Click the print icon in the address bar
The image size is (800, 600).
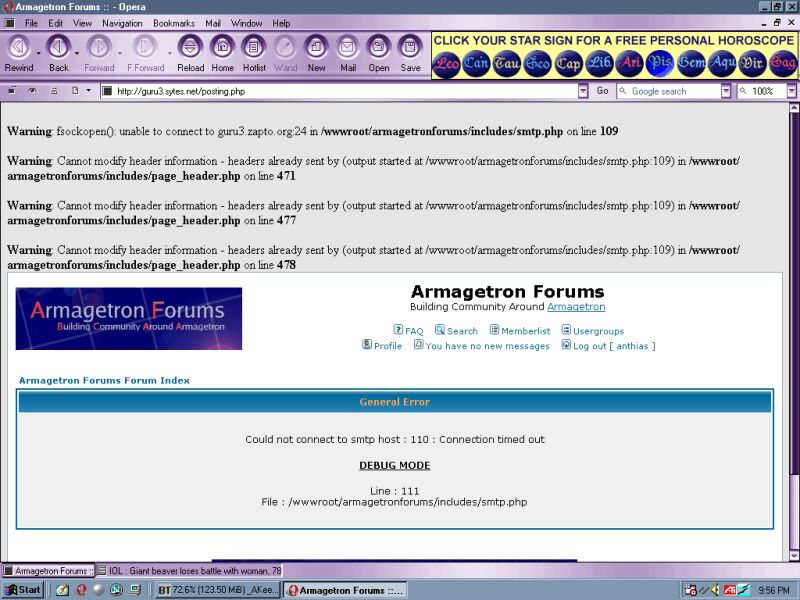tap(54, 91)
